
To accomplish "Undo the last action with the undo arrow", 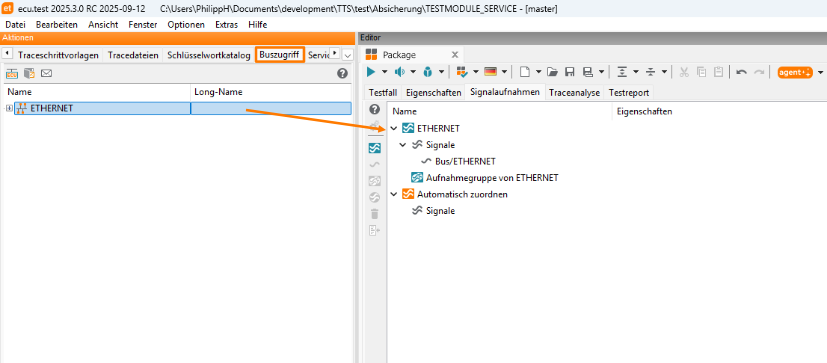I will [742, 72].
